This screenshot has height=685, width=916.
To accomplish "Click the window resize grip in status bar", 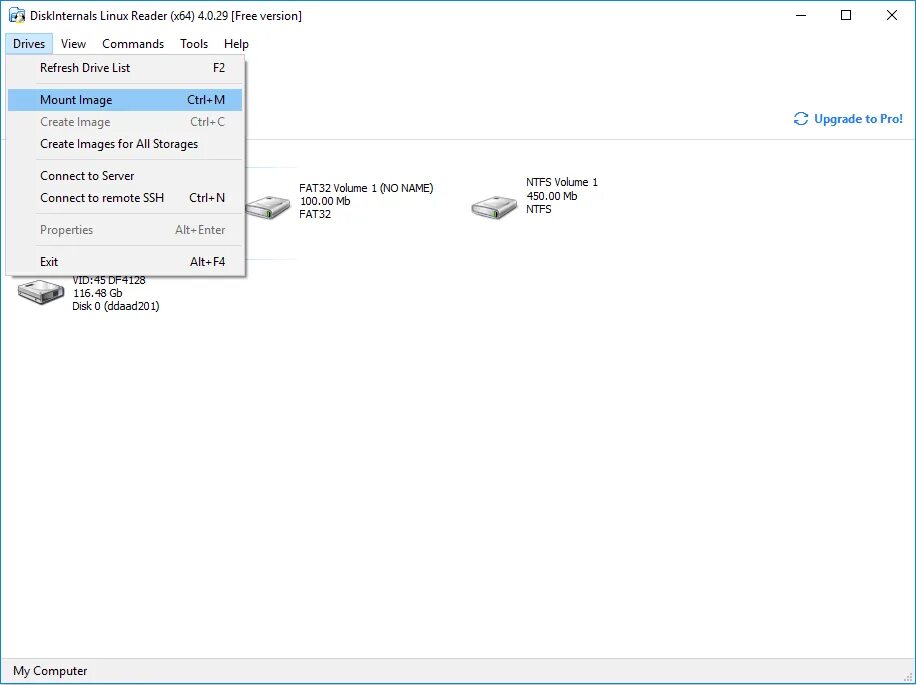I will coord(907,677).
